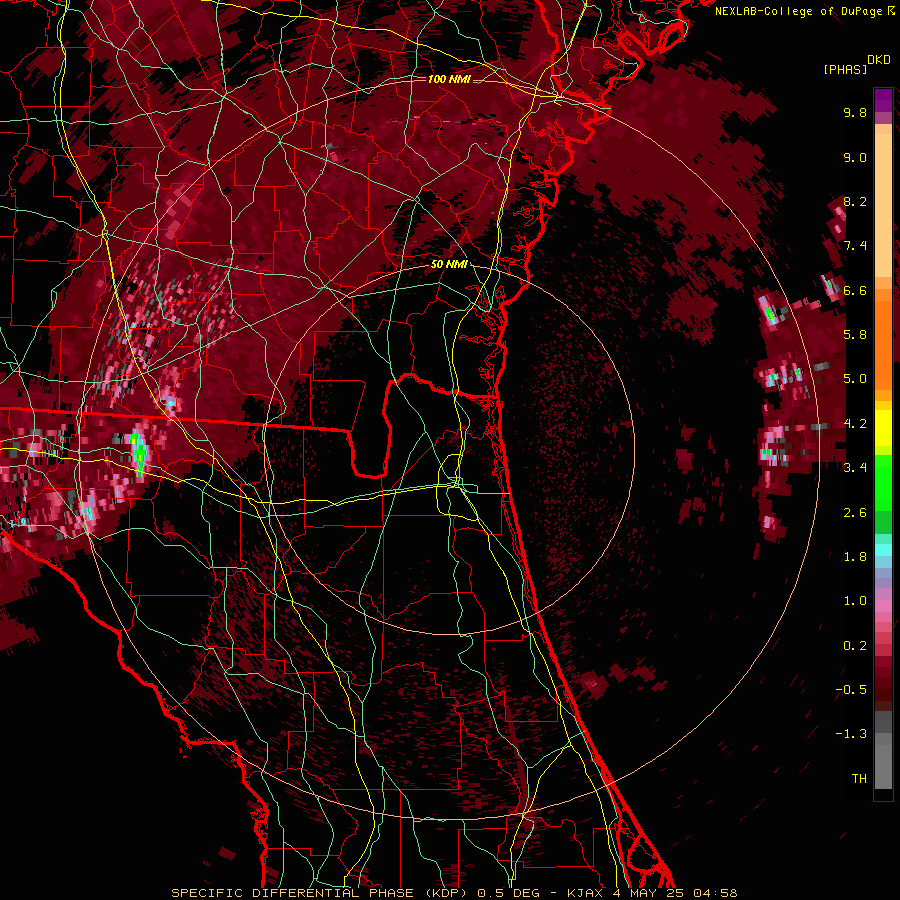
Task: Click the 5.8 colorbar value
Action: point(855,335)
